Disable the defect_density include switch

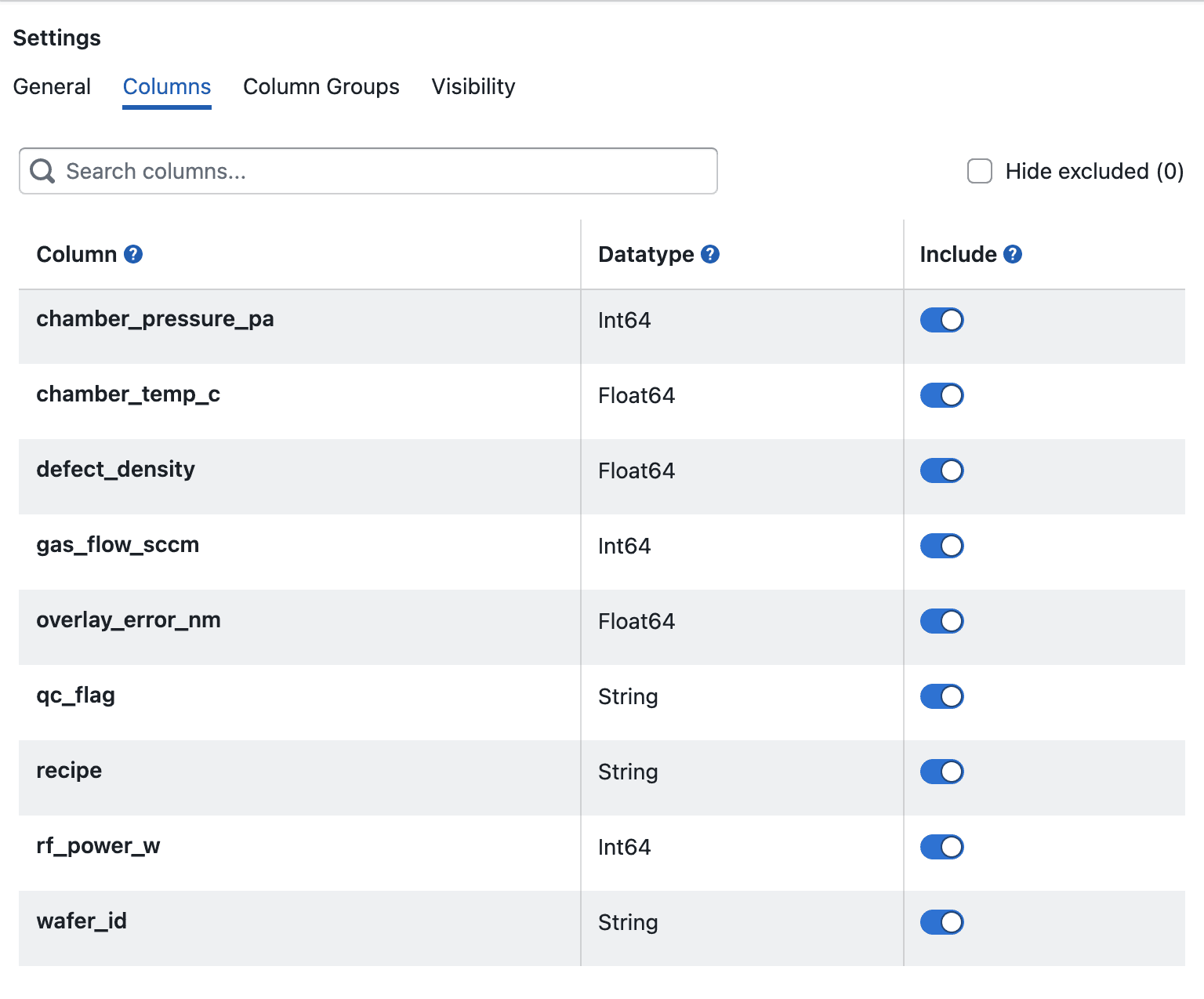coord(942,470)
